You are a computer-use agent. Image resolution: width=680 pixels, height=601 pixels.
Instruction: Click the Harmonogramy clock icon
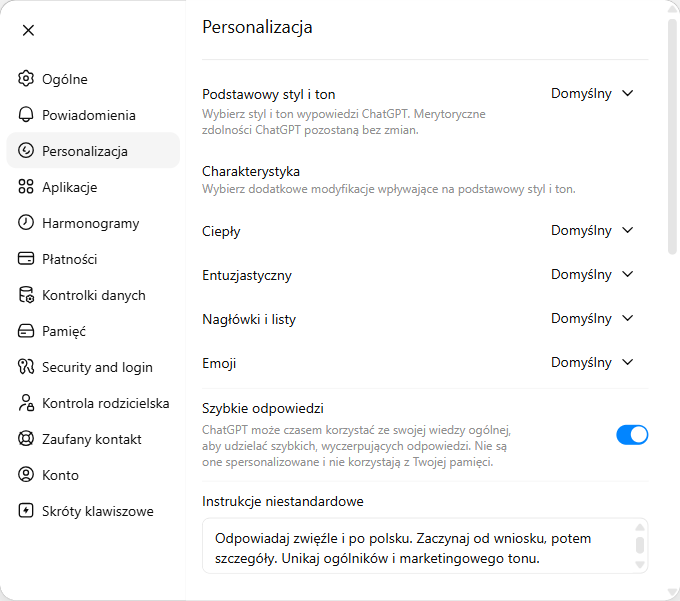pyautogui.click(x=26, y=222)
